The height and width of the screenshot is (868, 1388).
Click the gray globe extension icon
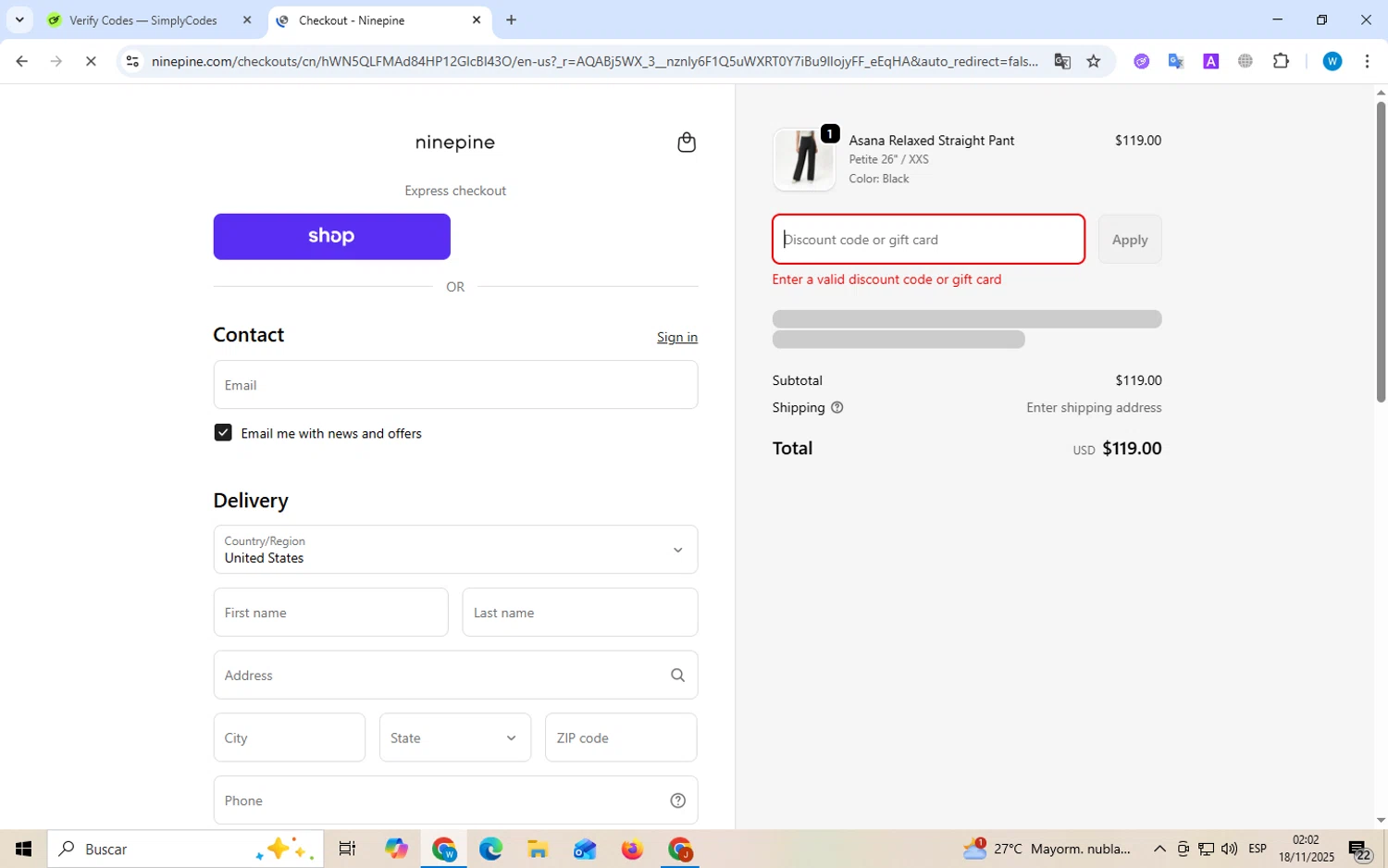(x=1245, y=61)
